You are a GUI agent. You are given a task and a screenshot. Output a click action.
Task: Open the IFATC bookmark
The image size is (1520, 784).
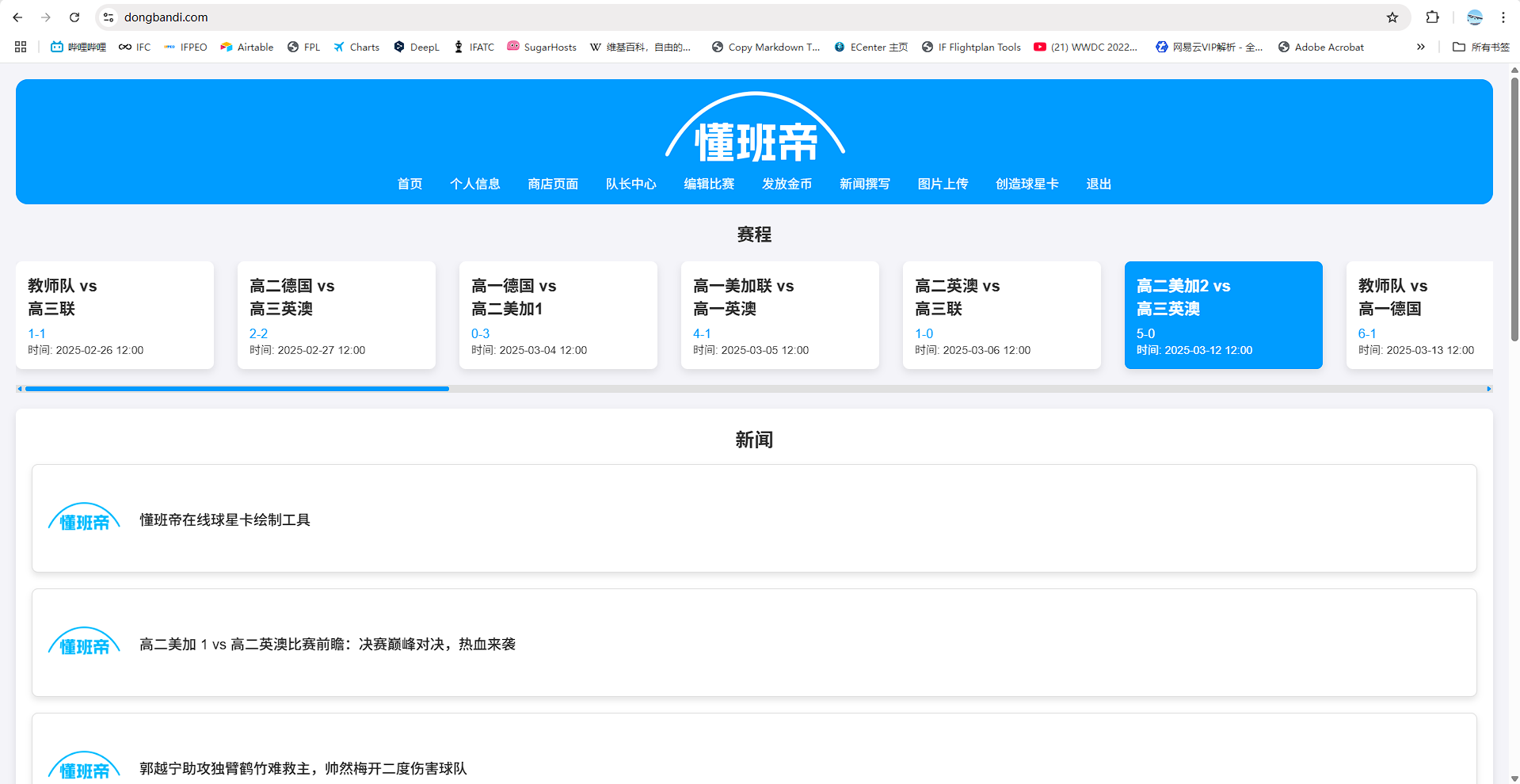pos(474,47)
